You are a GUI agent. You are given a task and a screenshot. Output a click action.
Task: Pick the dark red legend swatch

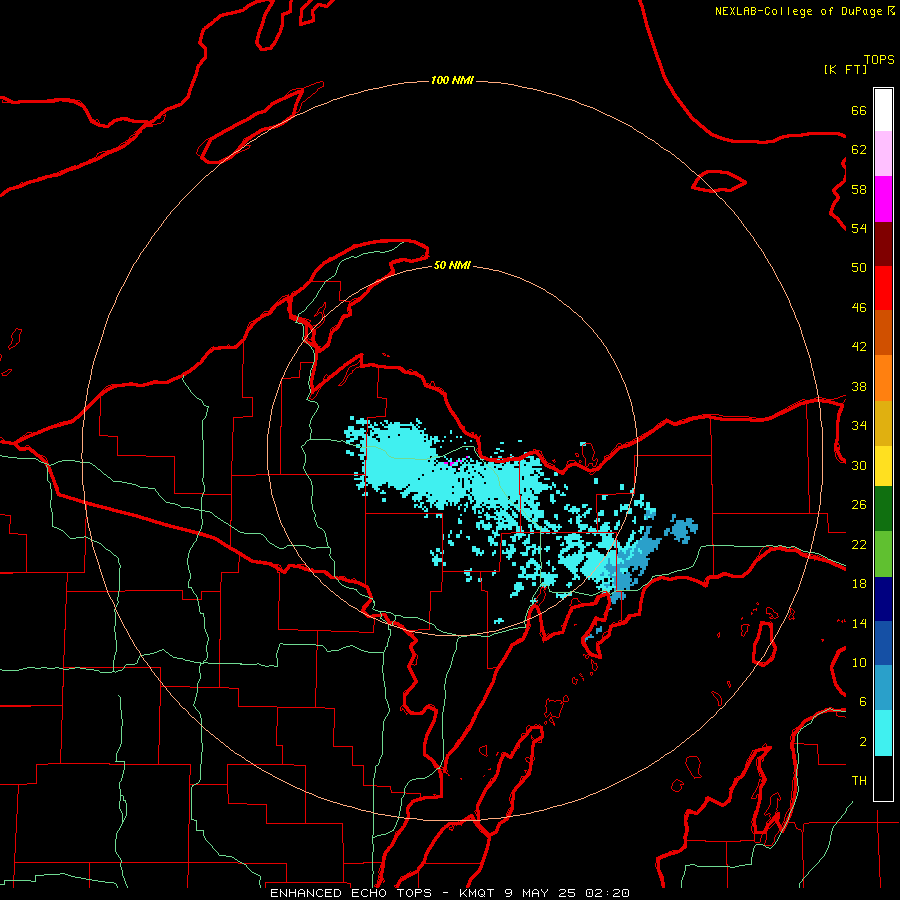click(x=883, y=243)
